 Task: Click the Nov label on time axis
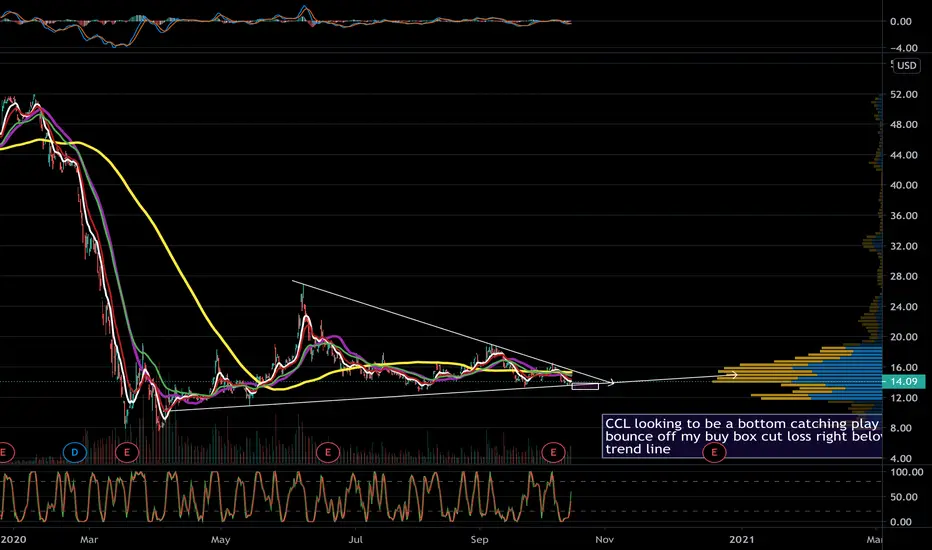pyautogui.click(x=604, y=539)
